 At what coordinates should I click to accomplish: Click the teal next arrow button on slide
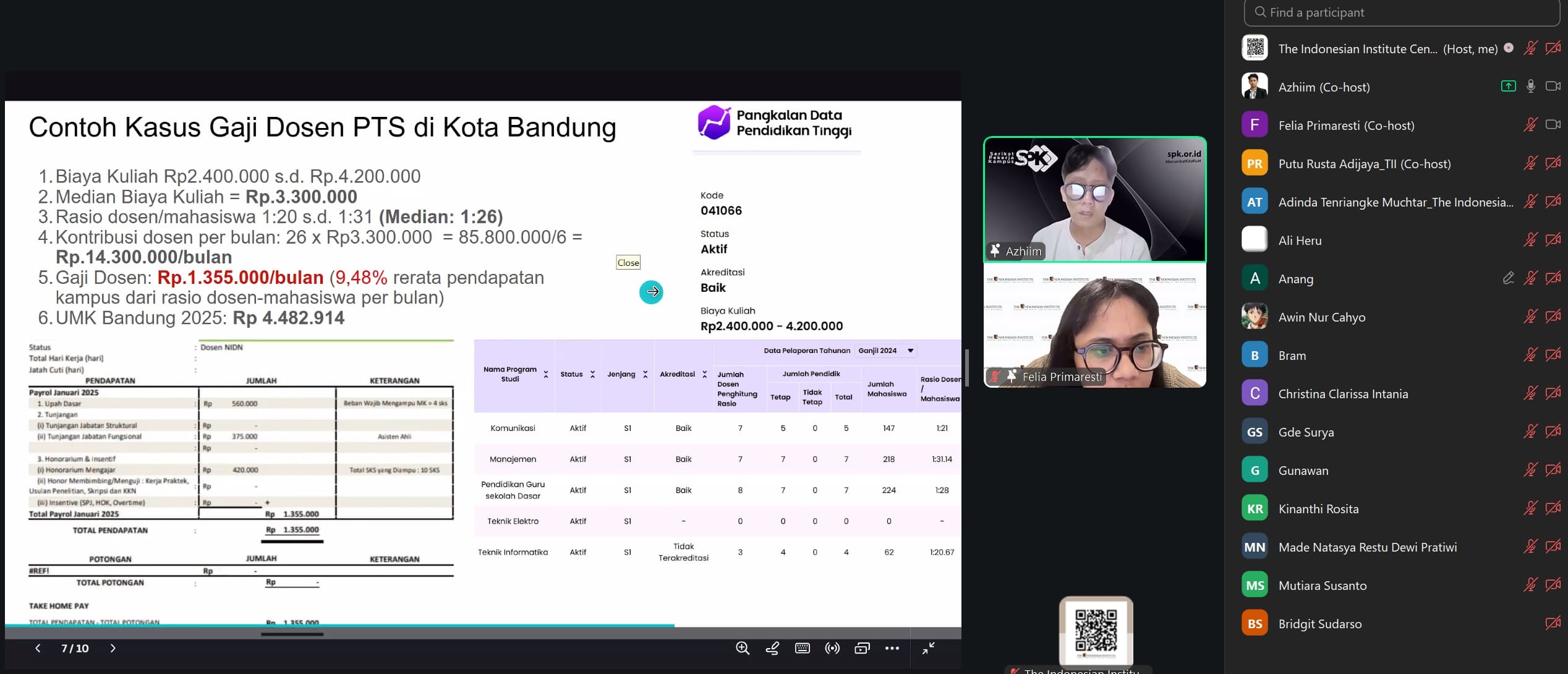point(651,292)
